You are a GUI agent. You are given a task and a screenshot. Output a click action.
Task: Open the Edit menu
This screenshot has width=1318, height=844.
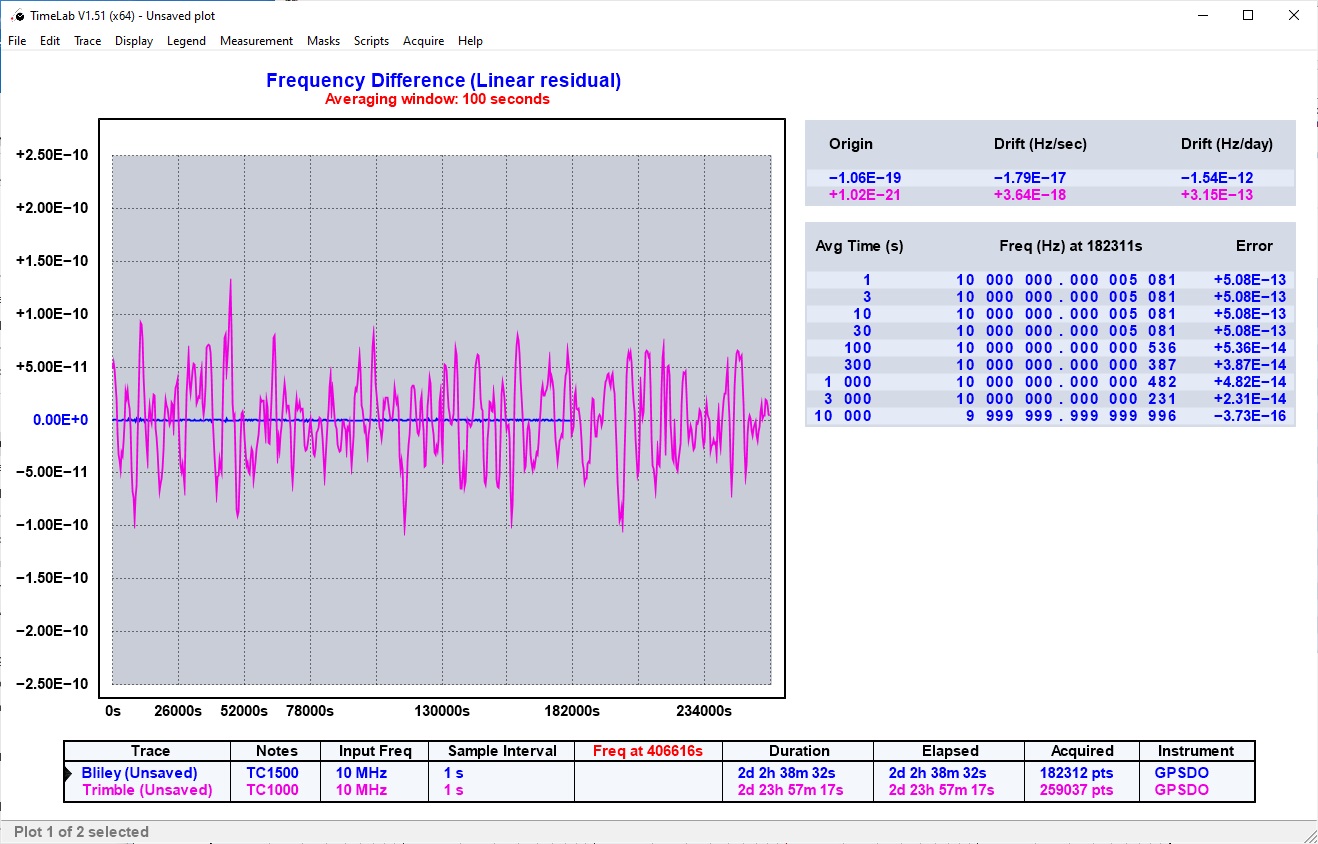pos(49,41)
